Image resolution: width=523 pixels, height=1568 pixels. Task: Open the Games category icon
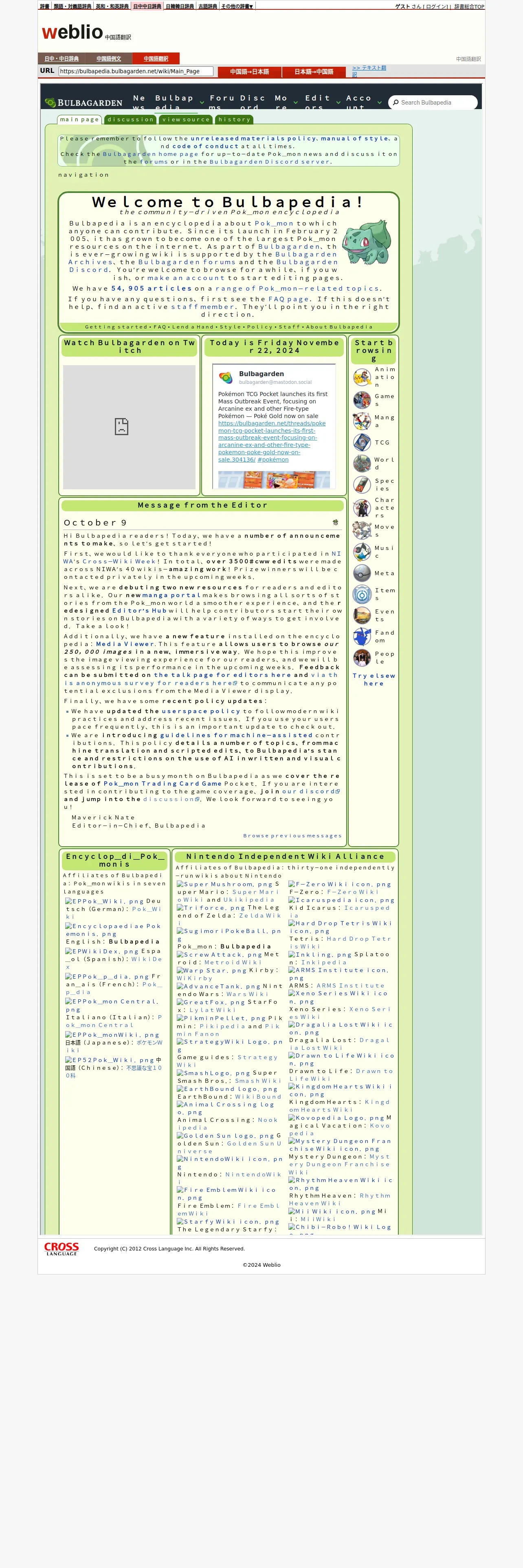[x=362, y=400]
